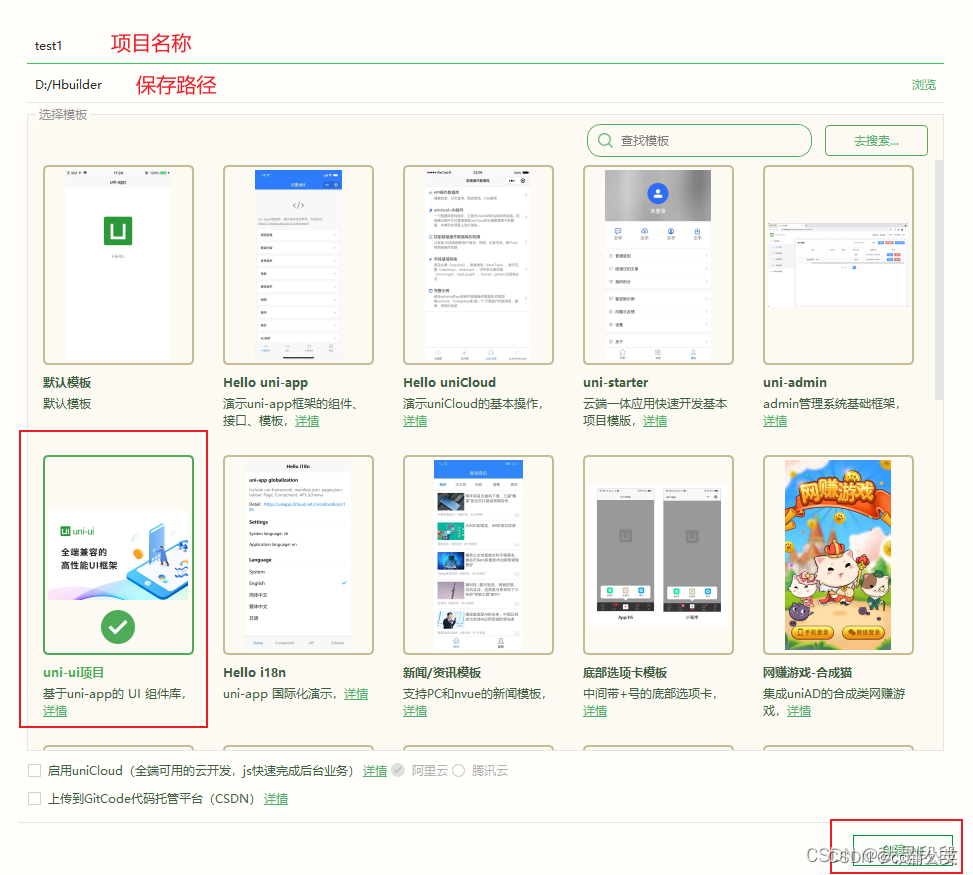The width and height of the screenshot is (973, 875).
Task: Select the 网赚游戏-合成猫 thumbnail
Action: click(838, 555)
